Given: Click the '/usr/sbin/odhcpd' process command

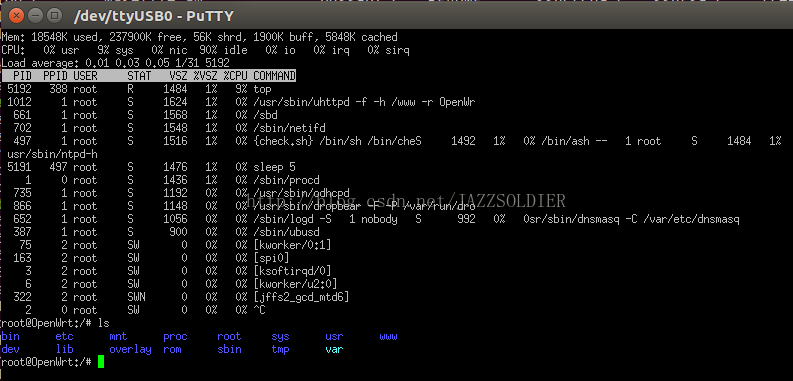Looking at the screenshot, I should (x=301, y=193).
